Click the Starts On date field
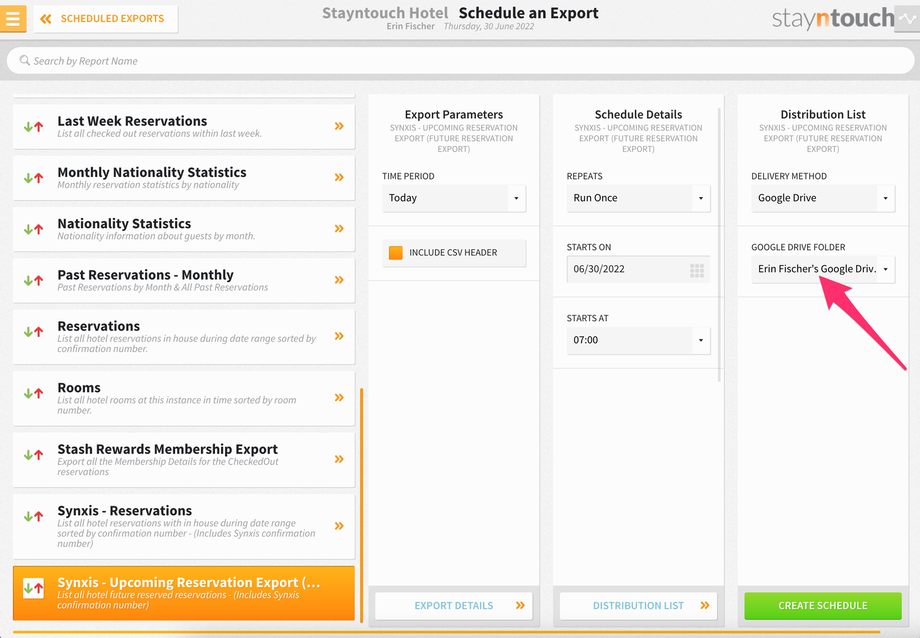The height and width of the screenshot is (638, 920). [x=638, y=269]
